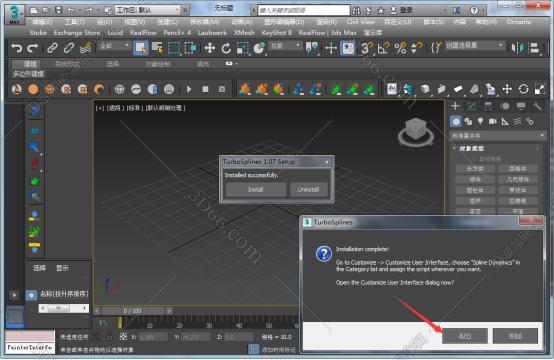Activate the Select Object tool
The width and height of the screenshot is (554, 360).
(x=141, y=48)
